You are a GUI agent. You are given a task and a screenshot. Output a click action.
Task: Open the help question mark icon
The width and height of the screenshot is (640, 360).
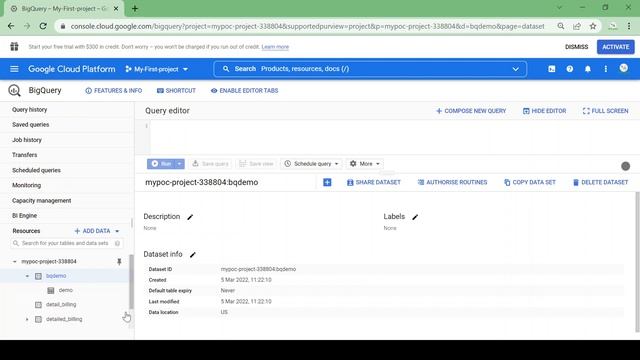point(569,69)
